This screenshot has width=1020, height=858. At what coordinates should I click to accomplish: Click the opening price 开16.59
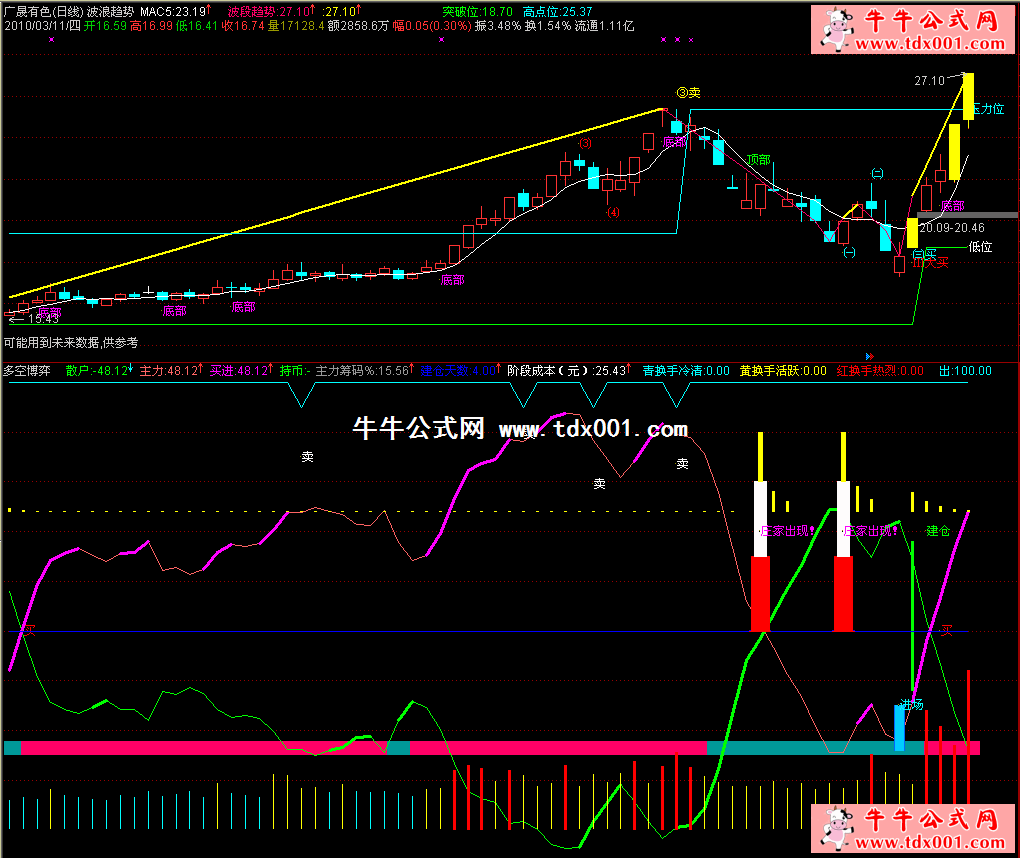[x=105, y=26]
